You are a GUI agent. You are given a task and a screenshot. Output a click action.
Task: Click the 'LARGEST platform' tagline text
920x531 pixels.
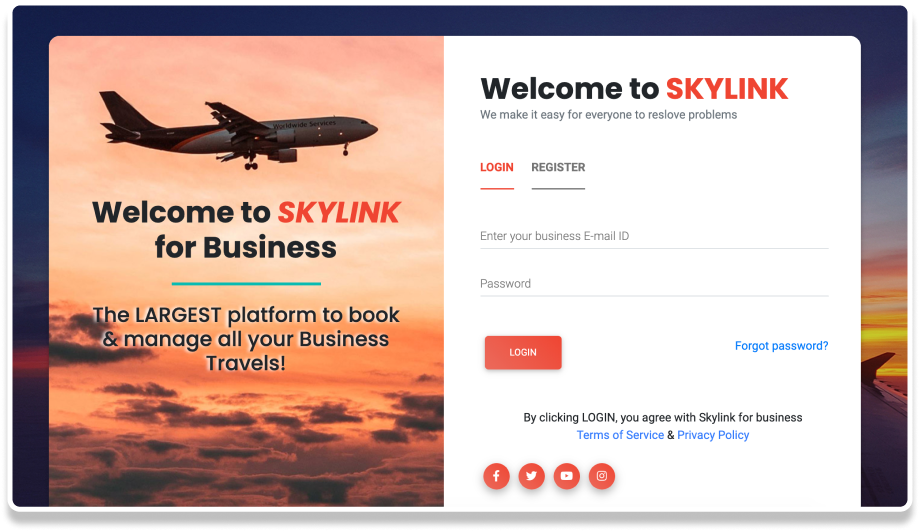tap(246, 339)
